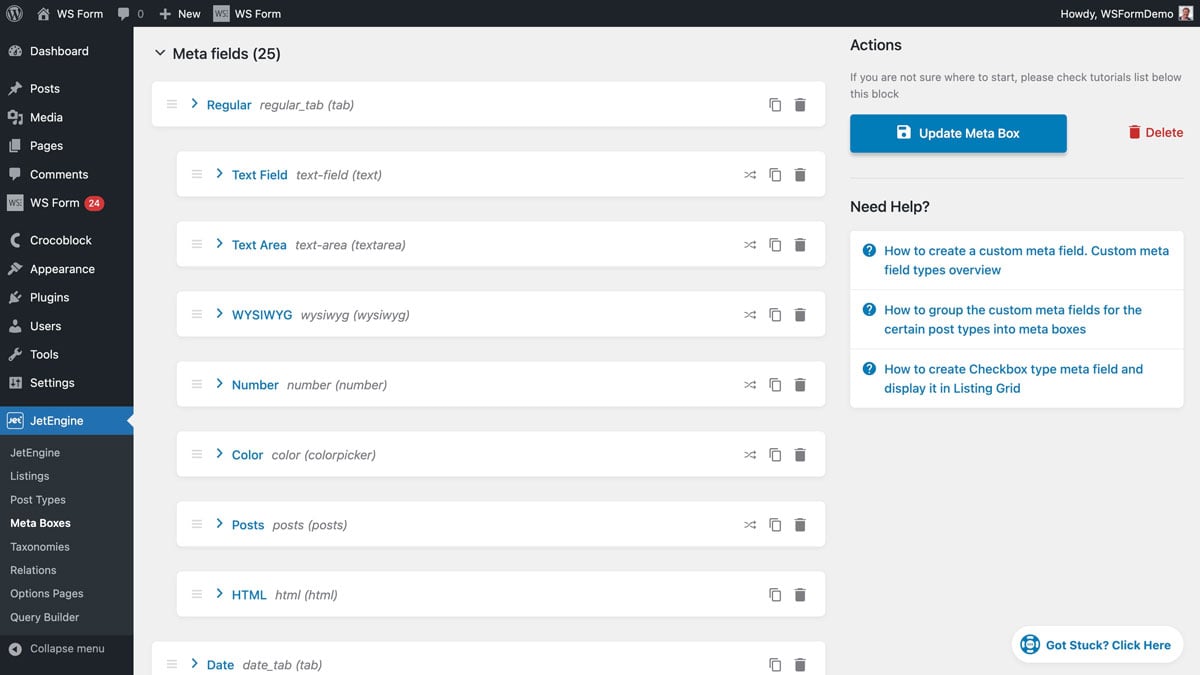Delete the Date tab field
Viewport: 1200px width, 675px height.
[x=800, y=664]
